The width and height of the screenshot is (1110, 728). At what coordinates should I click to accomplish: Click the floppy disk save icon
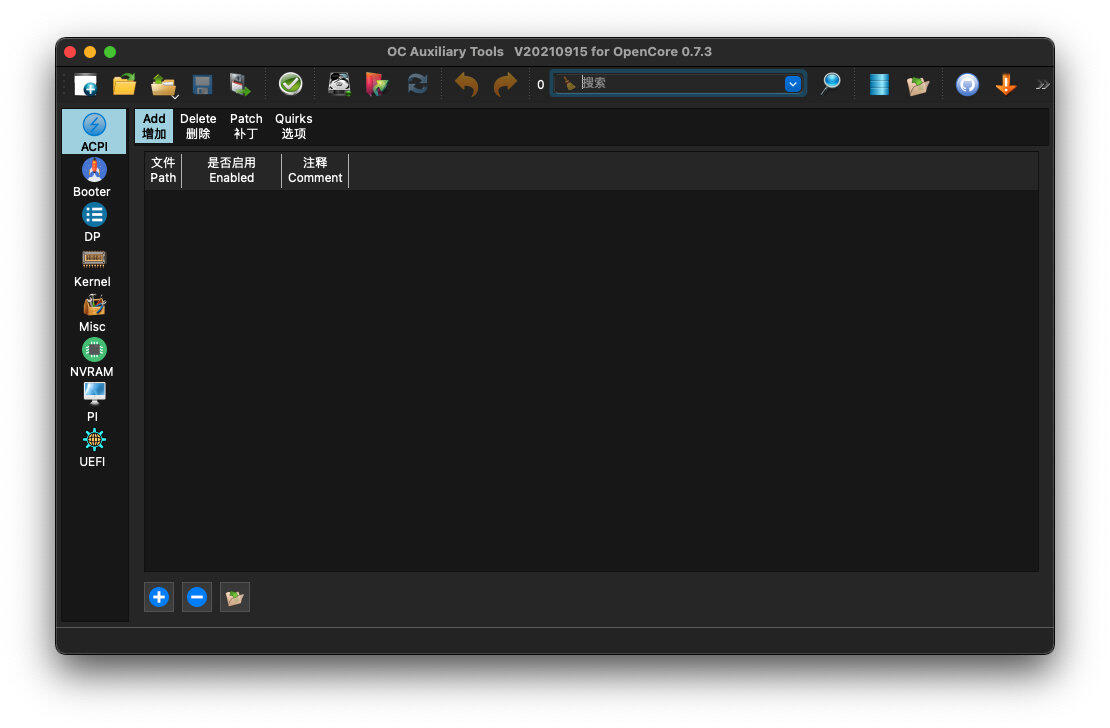coord(202,84)
